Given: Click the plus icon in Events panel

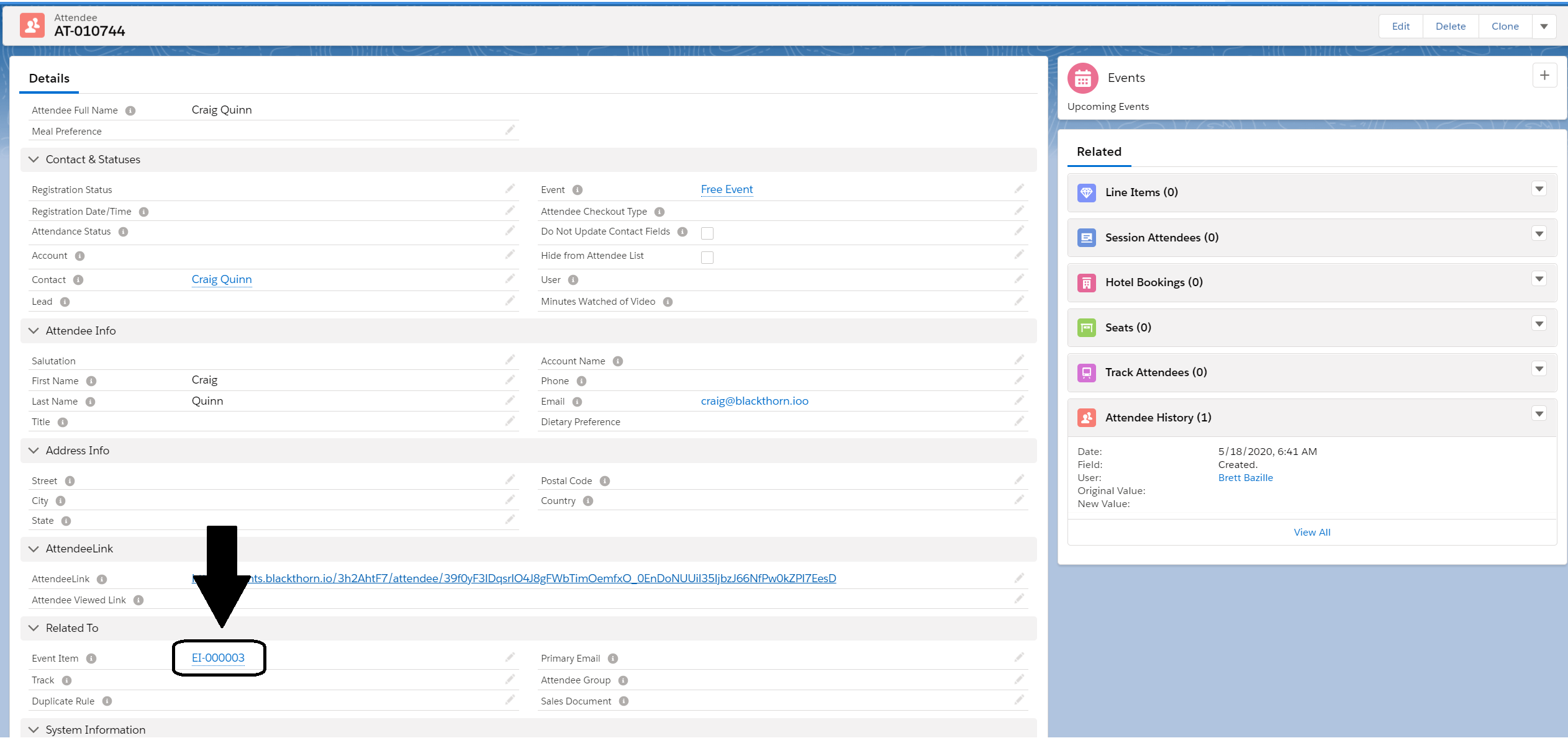Looking at the screenshot, I should (1544, 76).
